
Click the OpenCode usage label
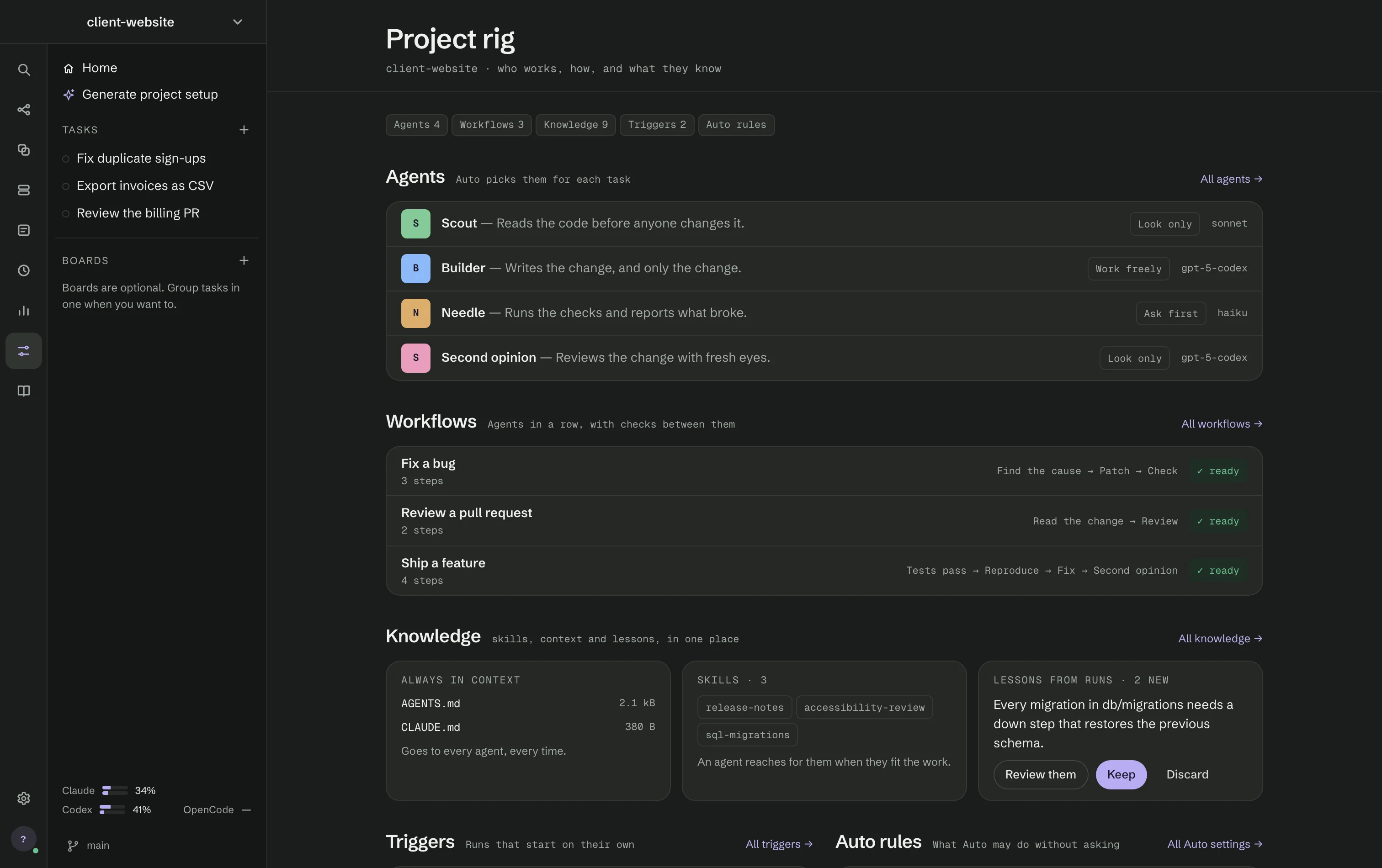tap(208, 810)
